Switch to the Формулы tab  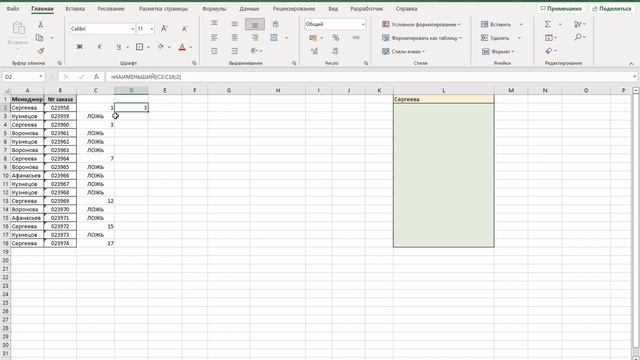214,9
